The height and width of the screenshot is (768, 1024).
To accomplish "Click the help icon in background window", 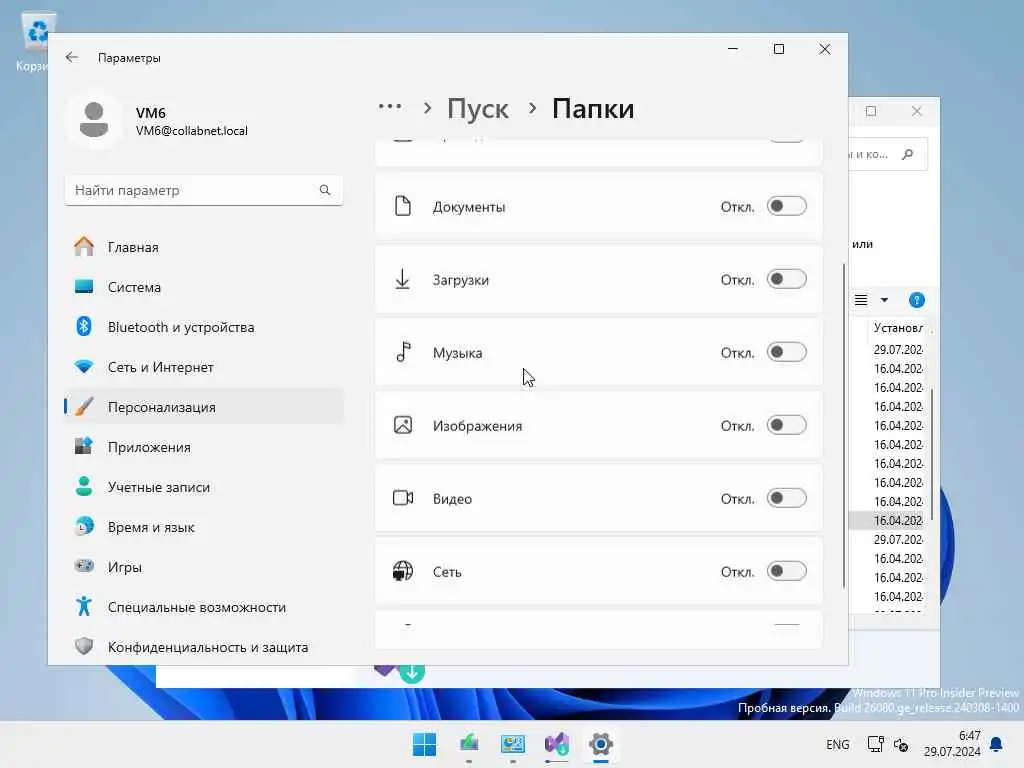I will (x=916, y=300).
